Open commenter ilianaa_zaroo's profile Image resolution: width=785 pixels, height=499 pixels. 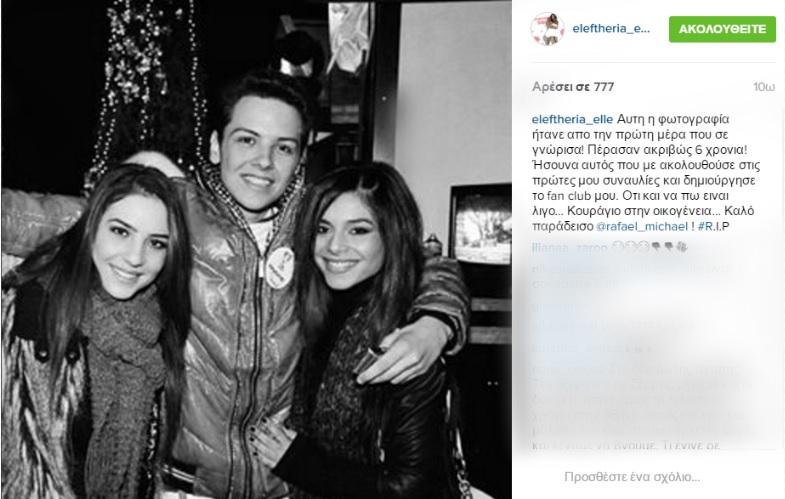click(x=569, y=248)
